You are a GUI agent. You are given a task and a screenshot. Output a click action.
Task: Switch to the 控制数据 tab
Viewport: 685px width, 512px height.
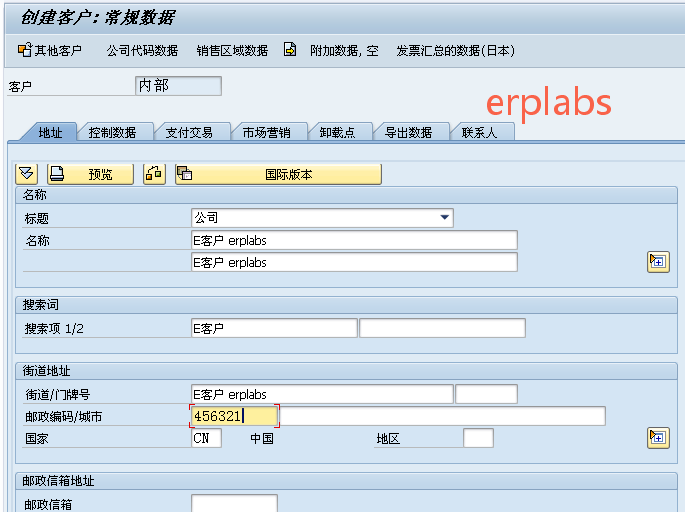[112, 132]
